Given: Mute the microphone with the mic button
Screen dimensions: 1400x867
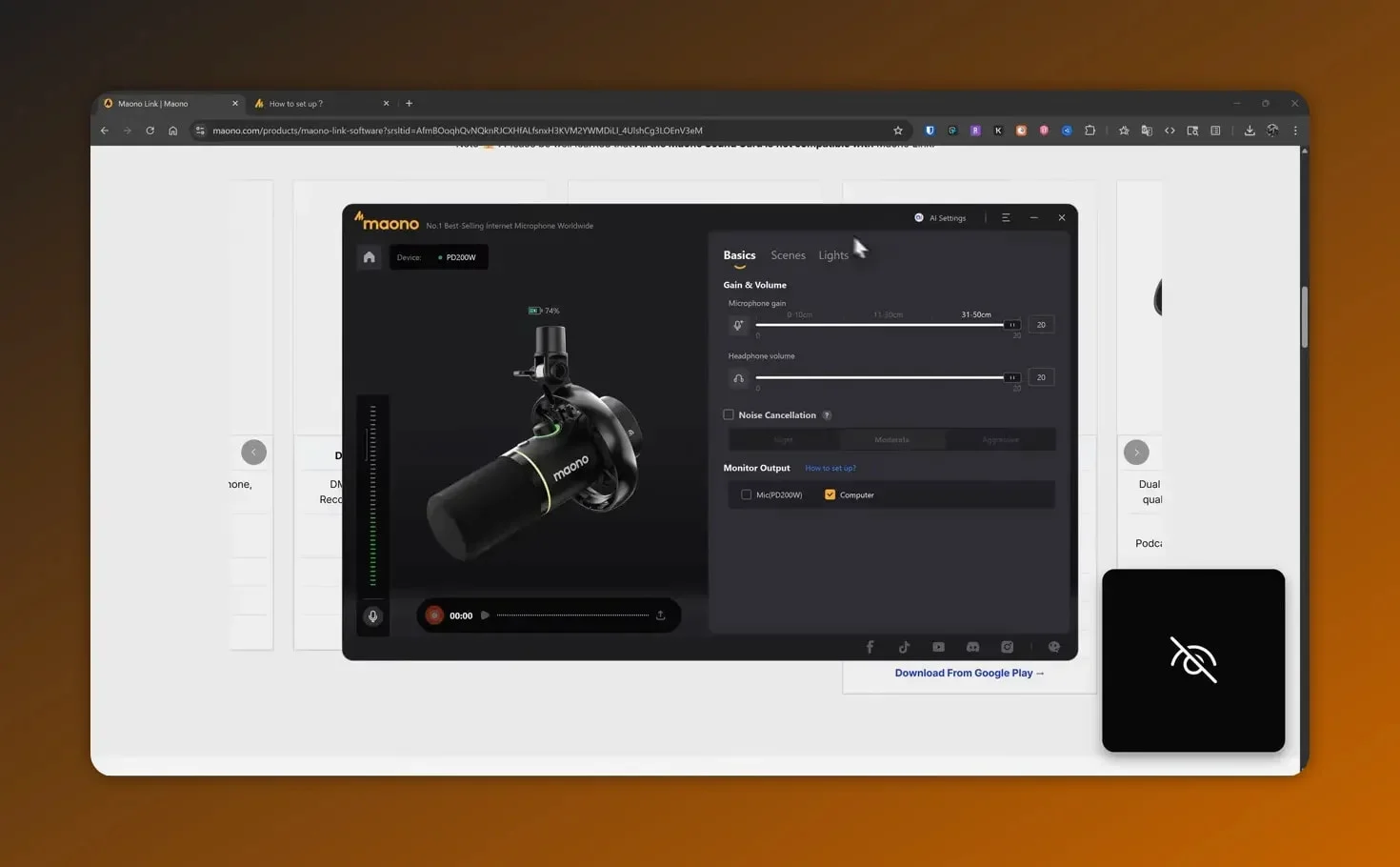Looking at the screenshot, I should [x=372, y=616].
